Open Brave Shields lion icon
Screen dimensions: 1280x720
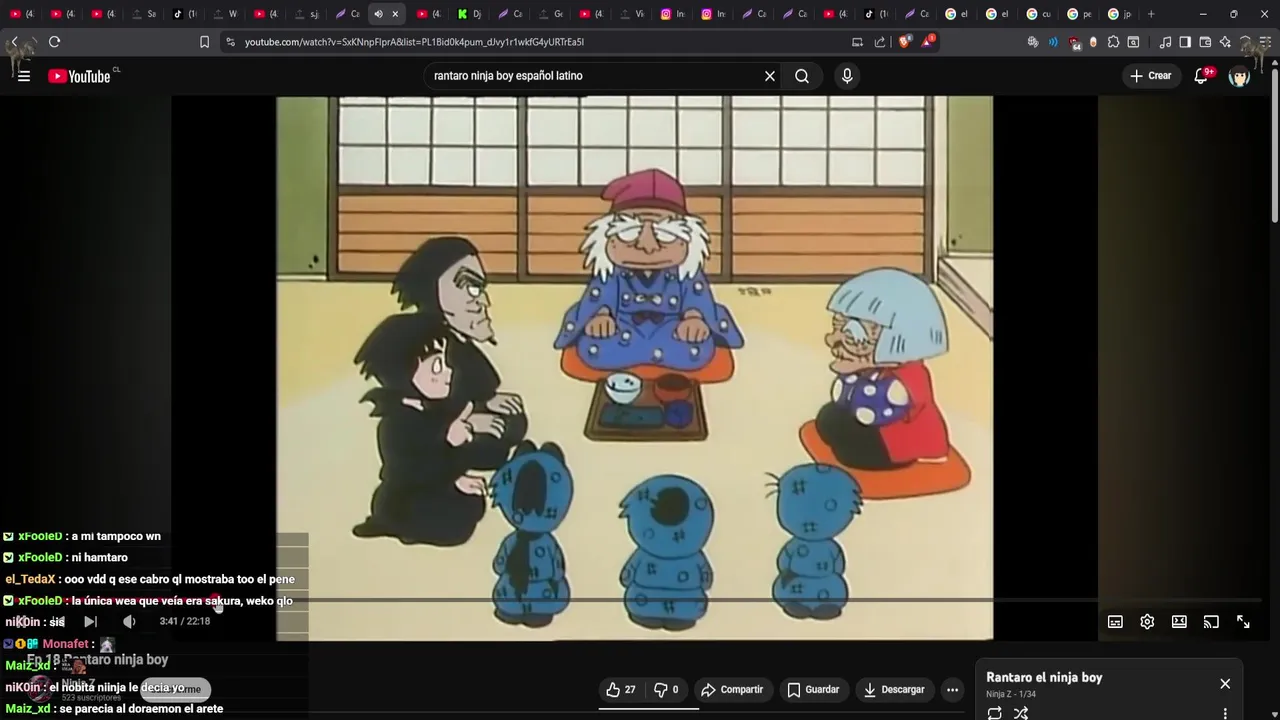[x=906, y=42]
